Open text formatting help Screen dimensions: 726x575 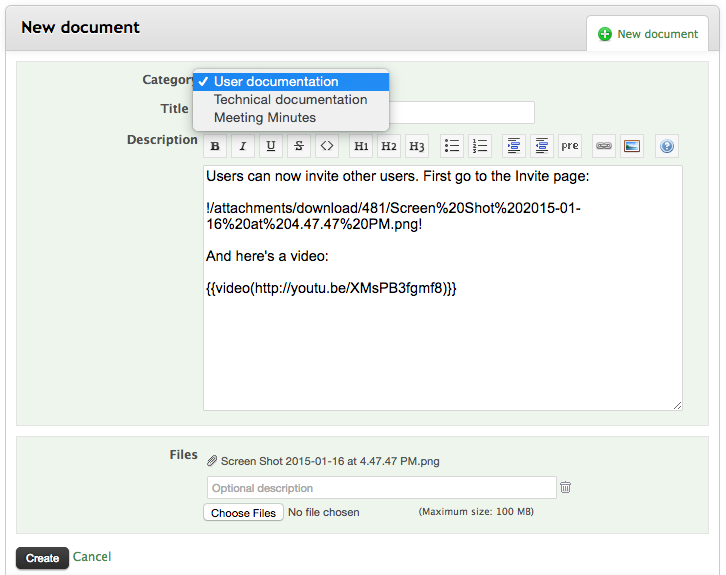click(x=667, y=146)
